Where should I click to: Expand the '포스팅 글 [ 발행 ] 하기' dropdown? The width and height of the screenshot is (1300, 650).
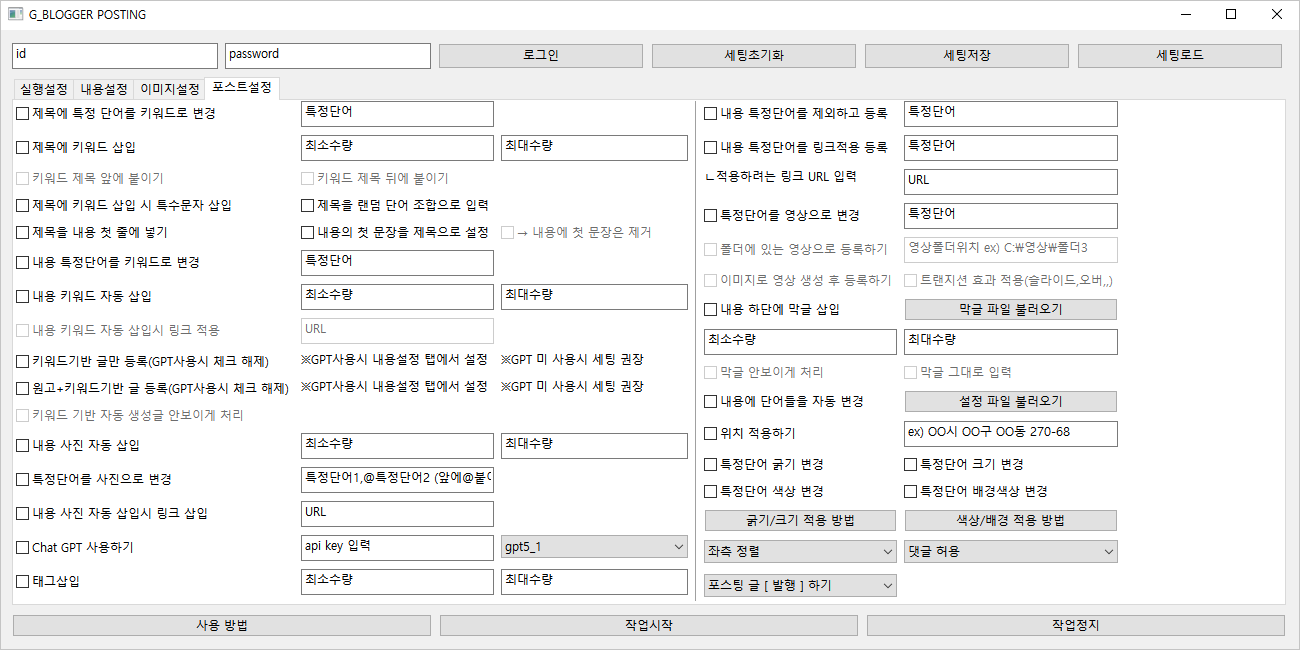tap(800, 586)
